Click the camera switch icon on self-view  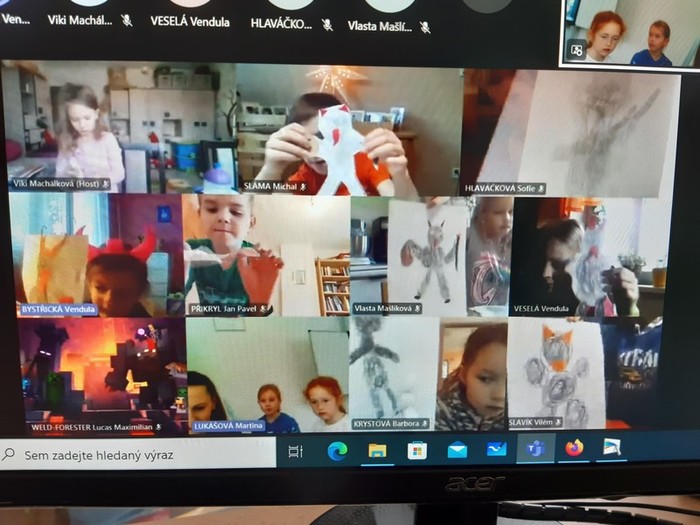(576, 50)
